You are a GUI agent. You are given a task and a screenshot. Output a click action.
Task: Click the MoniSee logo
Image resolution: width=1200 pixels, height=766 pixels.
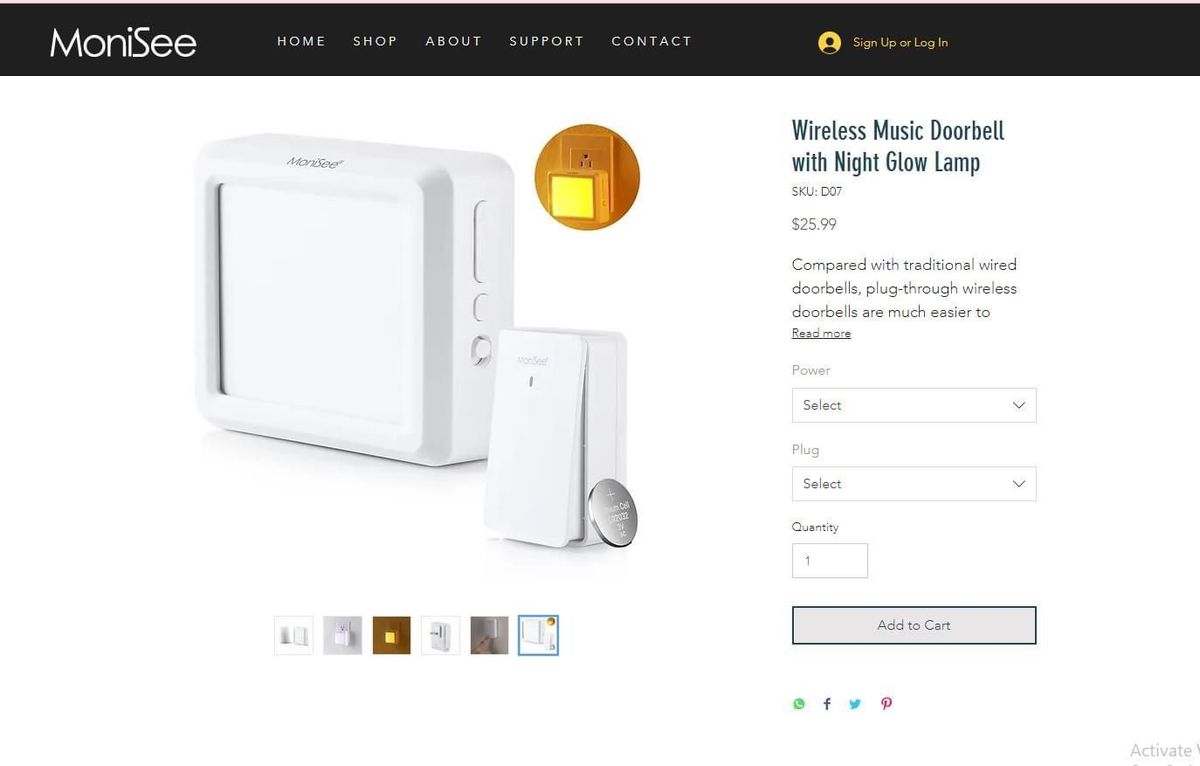coord(123,42)
